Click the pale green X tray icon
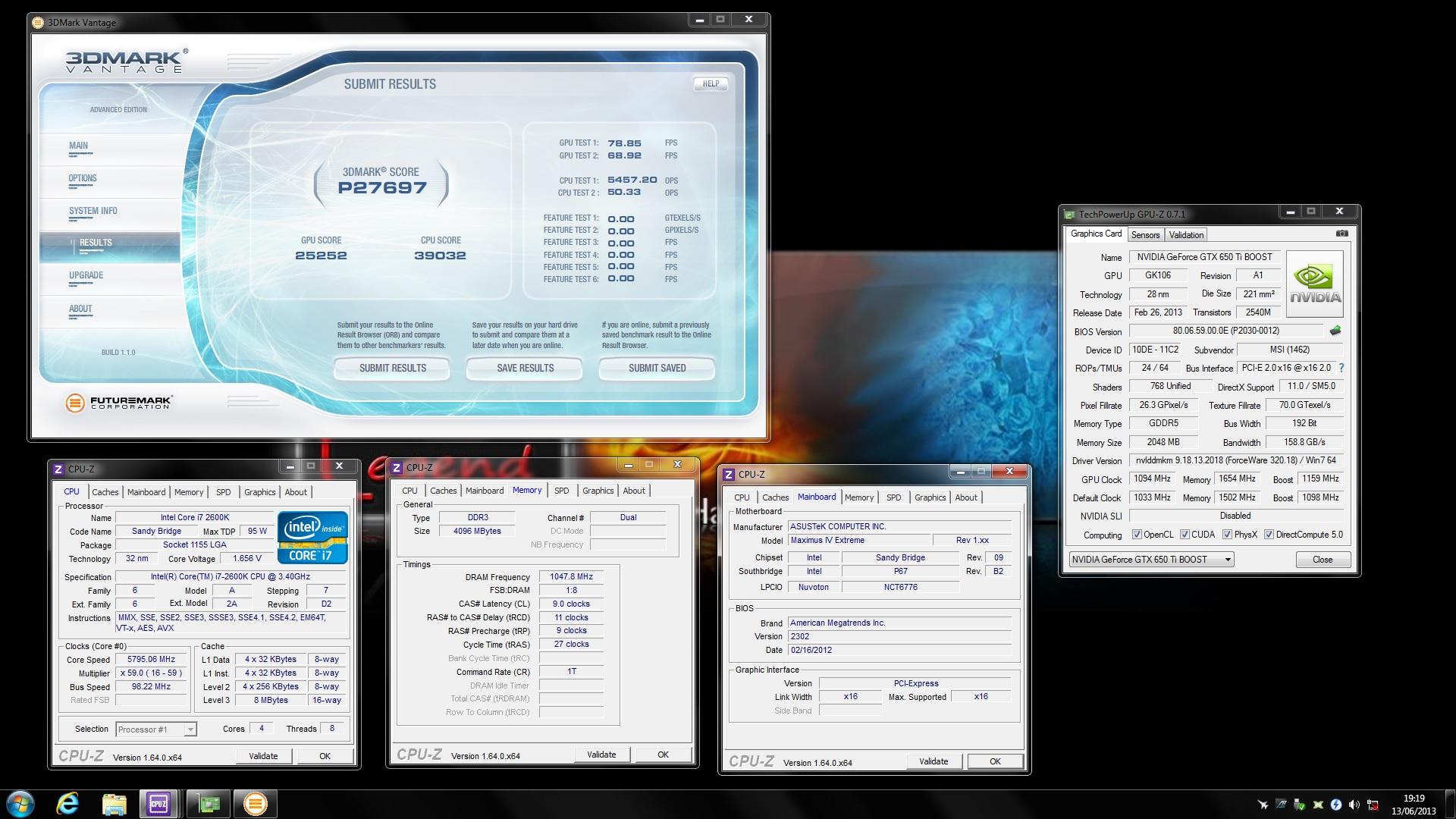The height and width of the screenshot is (819, 1456). pos(1318,805)
